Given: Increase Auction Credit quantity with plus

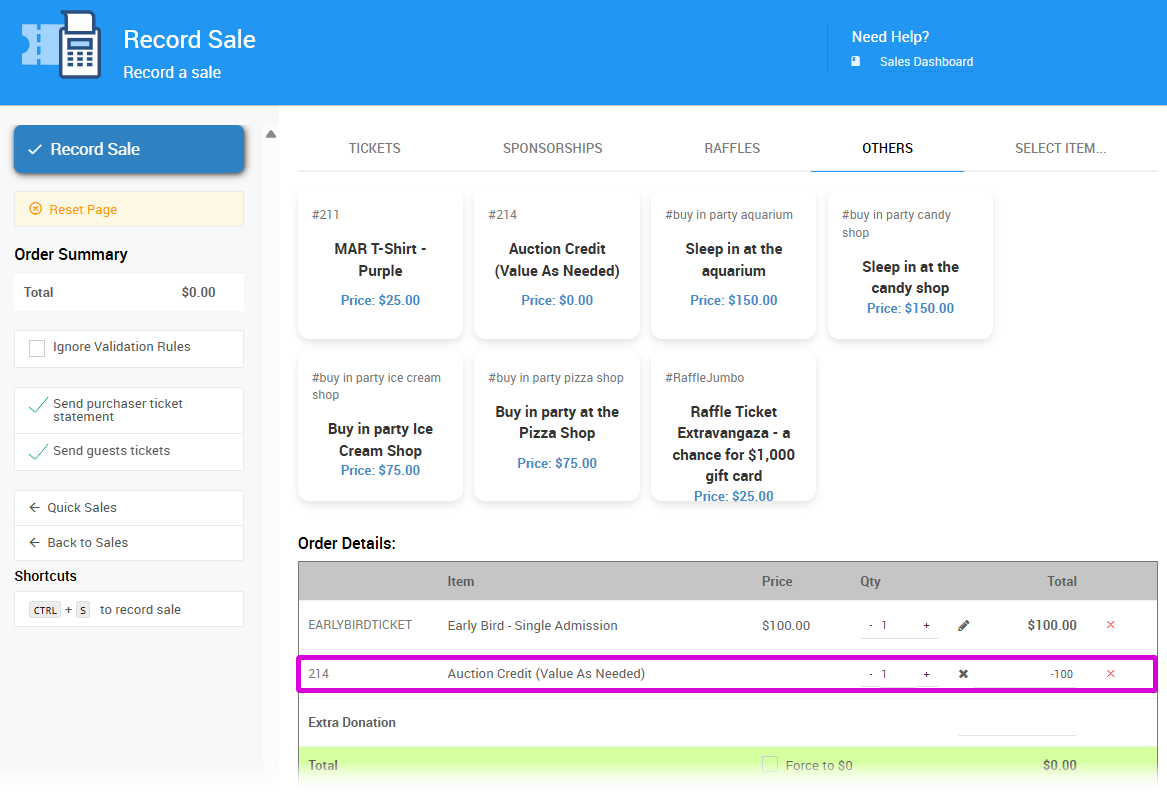Looking at the screenshot, I should tap(926, 674).
